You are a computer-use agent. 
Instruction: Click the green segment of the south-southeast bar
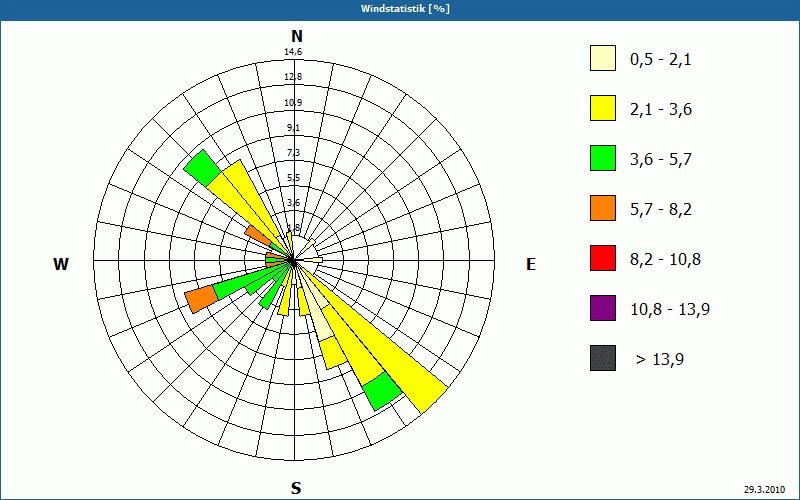tap(383, 391)
